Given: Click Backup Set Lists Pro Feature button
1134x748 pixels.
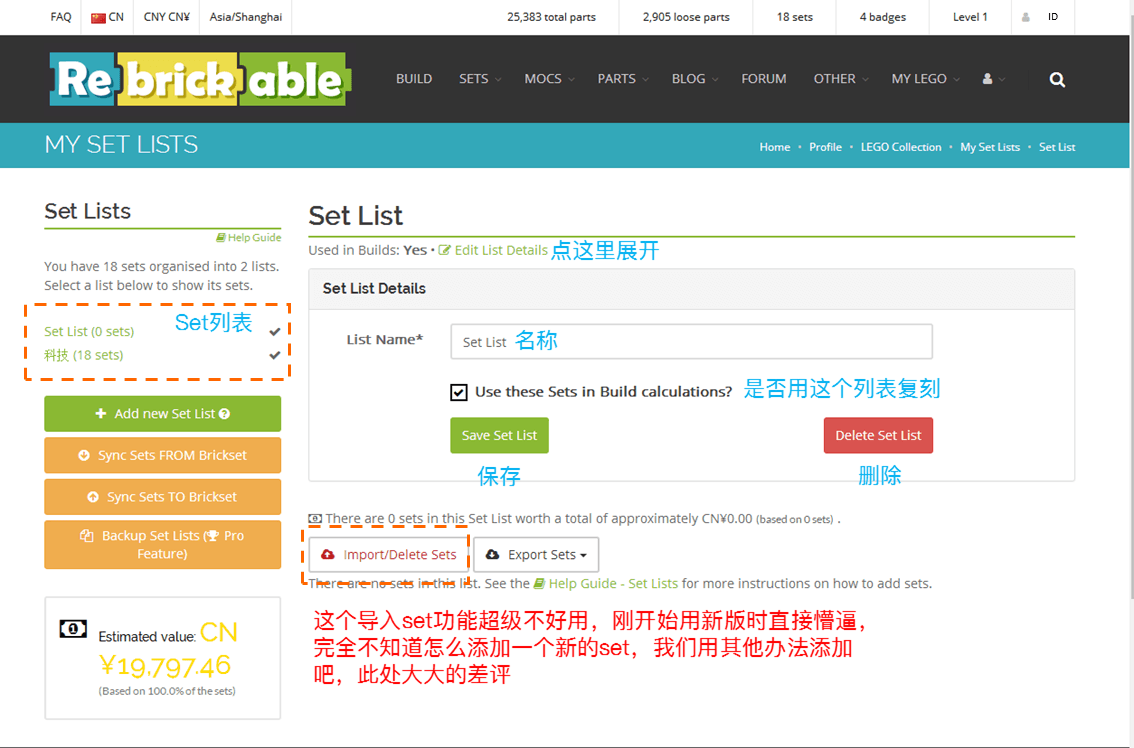Looking at the screenshot, I should pos(163,545).
